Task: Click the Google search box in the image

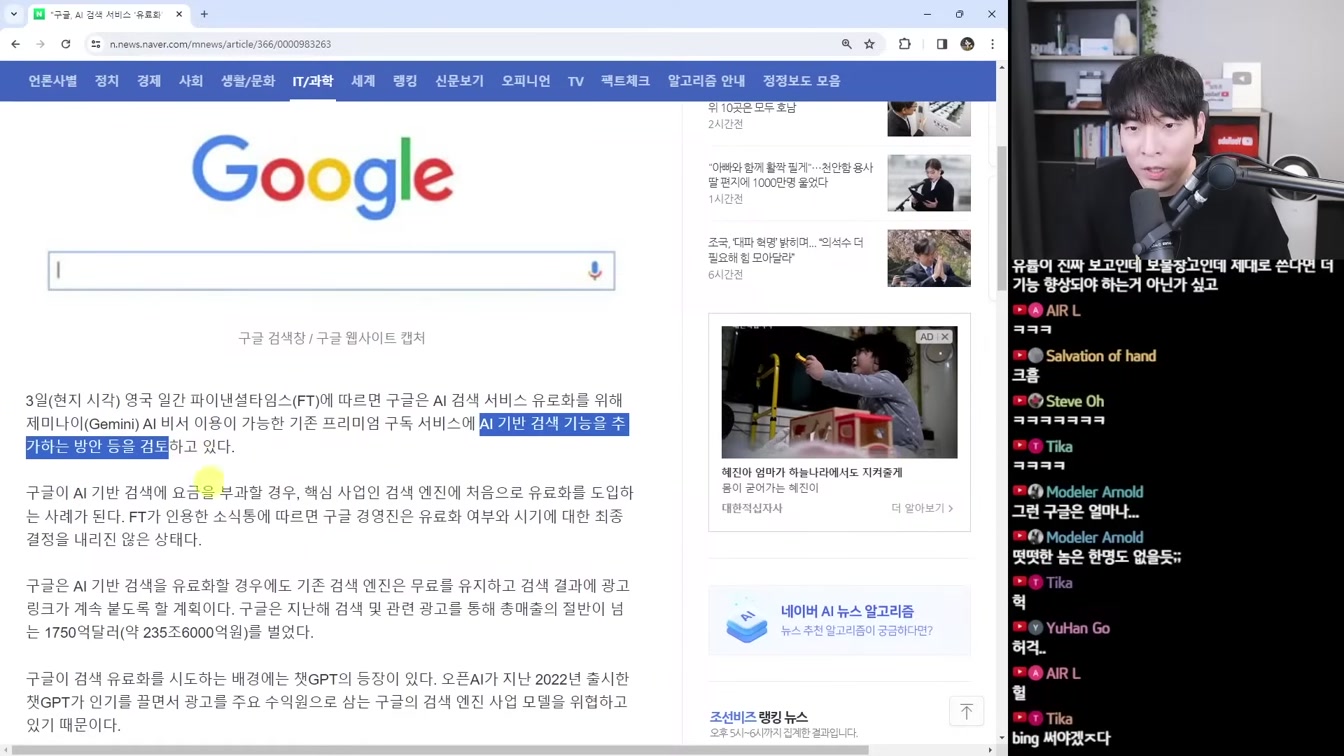Action: coord(331,271)
